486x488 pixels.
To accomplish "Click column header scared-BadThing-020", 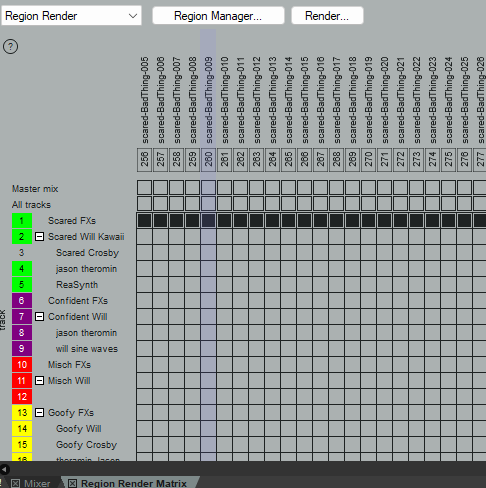I will [x=385, y=100].
